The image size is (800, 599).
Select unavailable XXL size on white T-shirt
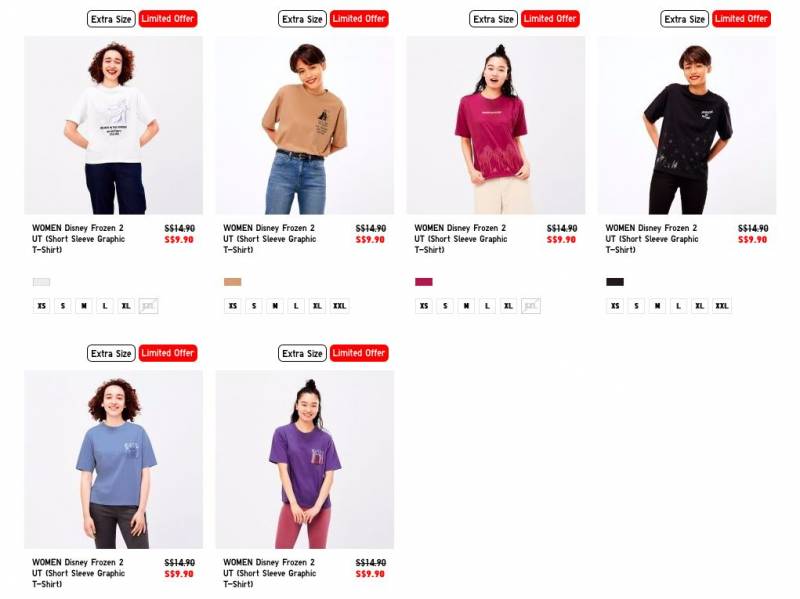[x=148, y=306]
